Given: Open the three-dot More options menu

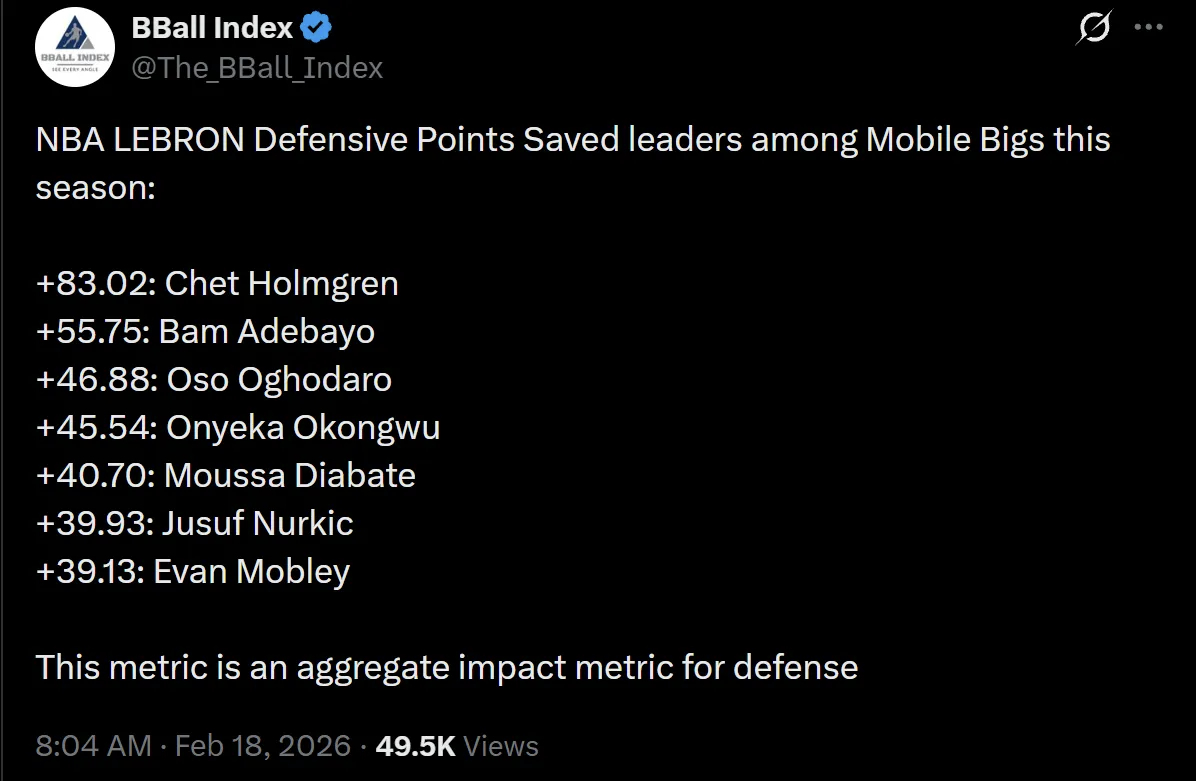Looking at the screenshot, I should coord(1148,28).
